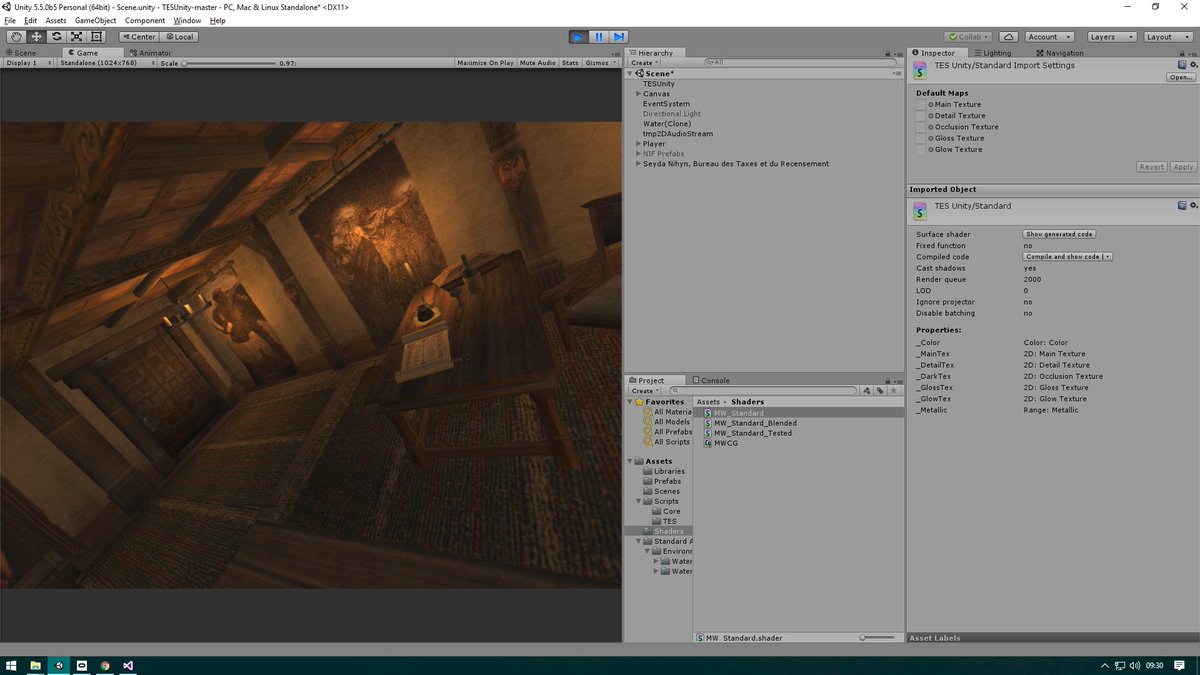Toggle Local handle rotation
Screen dimensions: 1200x675
click(178, 37)
